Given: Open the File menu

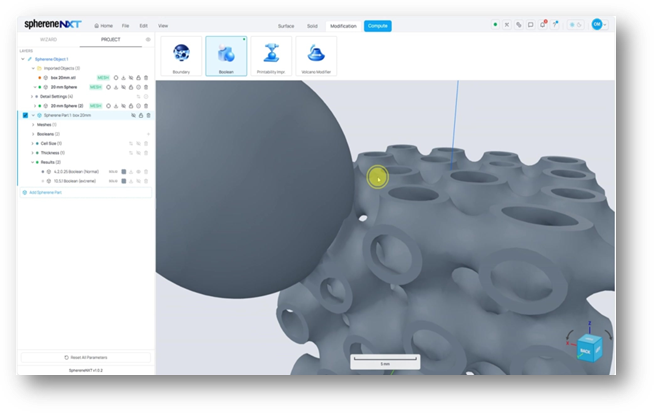Looking at the screenshot, I should (x=125, y=26).
